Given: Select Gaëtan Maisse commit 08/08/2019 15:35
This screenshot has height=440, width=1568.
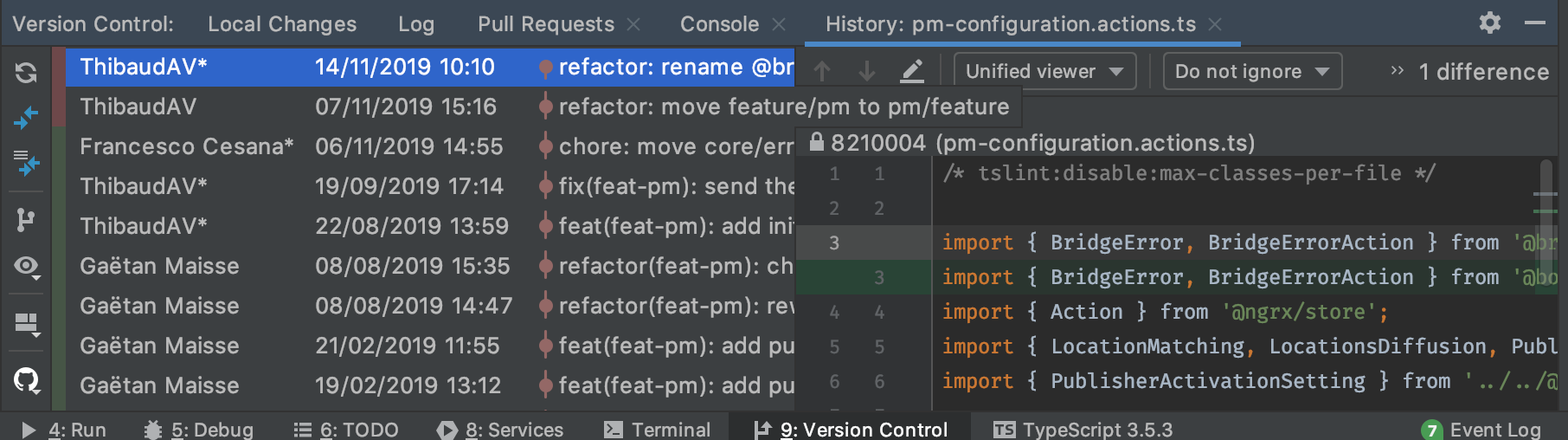Looking at the screenshot, I should [x=430, y=266].
